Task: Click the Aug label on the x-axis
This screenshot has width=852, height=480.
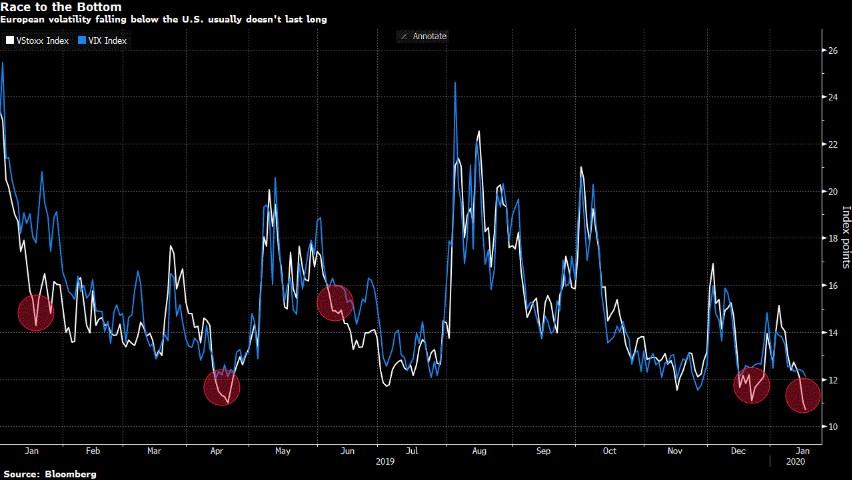Action: point(480,451)
